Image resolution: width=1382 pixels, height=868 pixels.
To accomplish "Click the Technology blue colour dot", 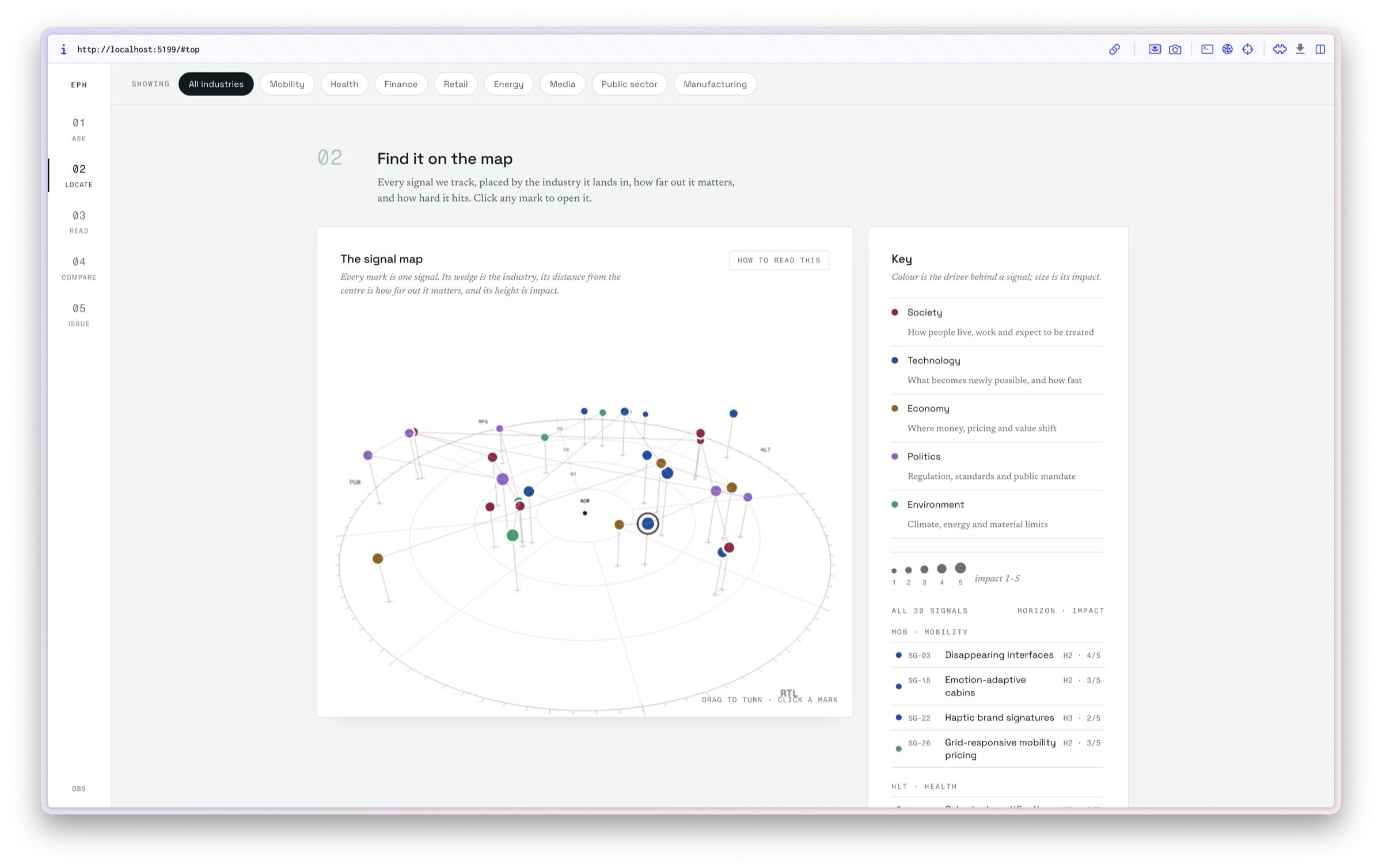I will click(x=895, y=360).
